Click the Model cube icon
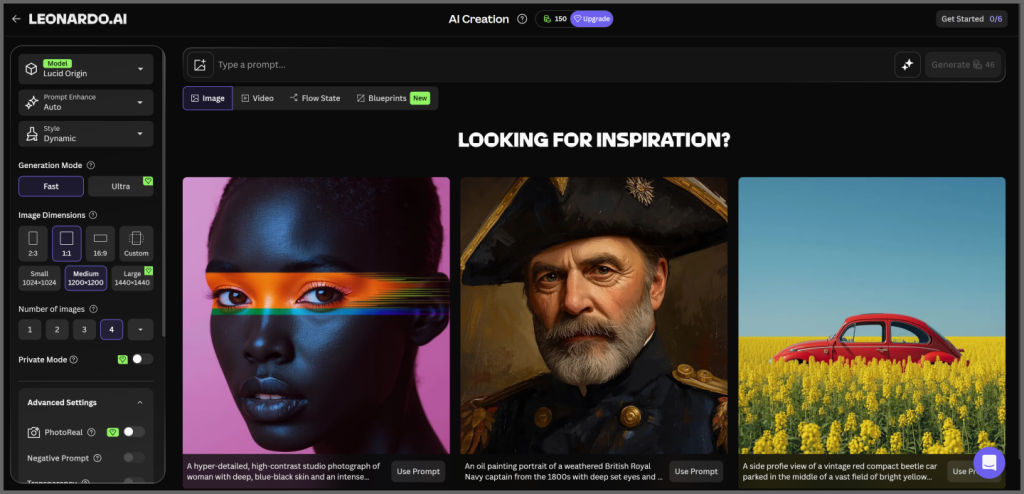The height and width of the screenshot is (494, 1024). (31, 69)
